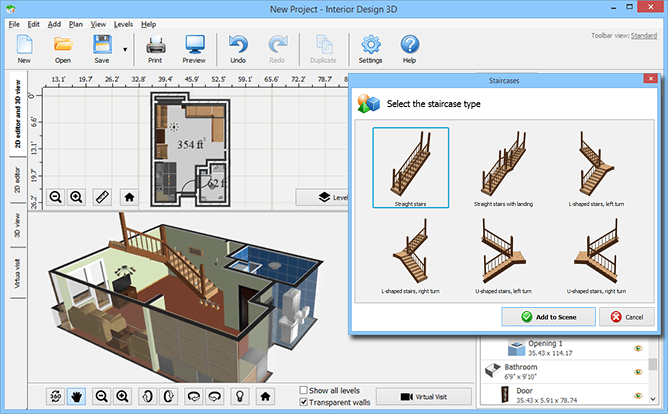Open Preview from the toolbar

click(194, 49)
